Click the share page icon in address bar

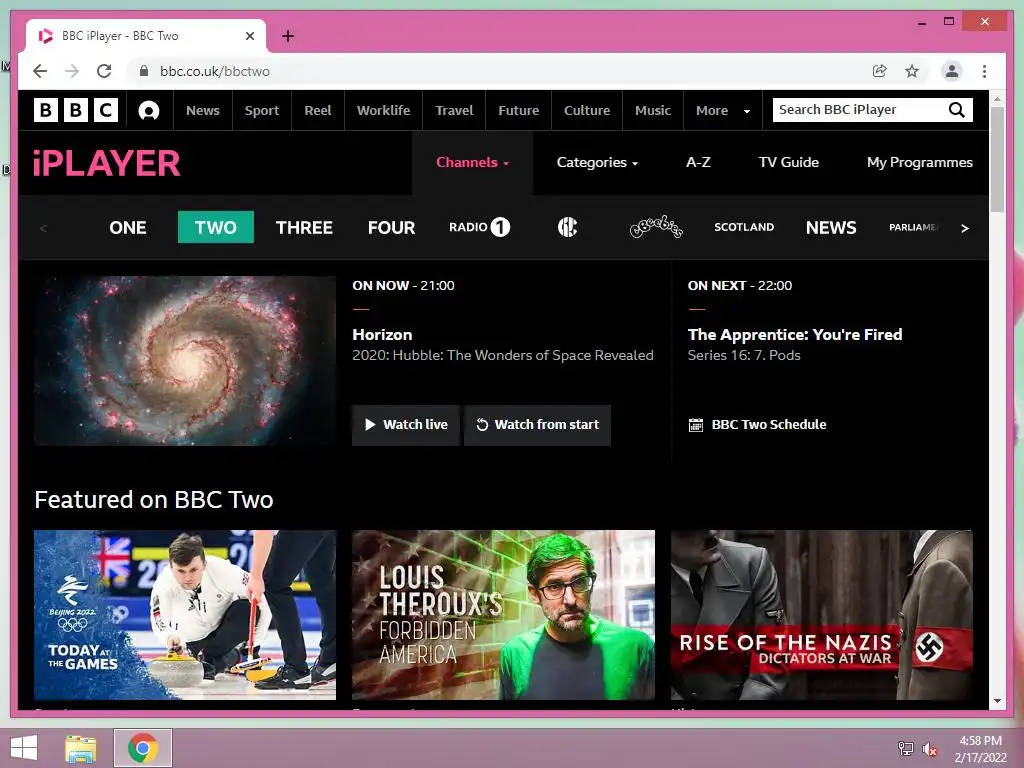pos(880,71)
